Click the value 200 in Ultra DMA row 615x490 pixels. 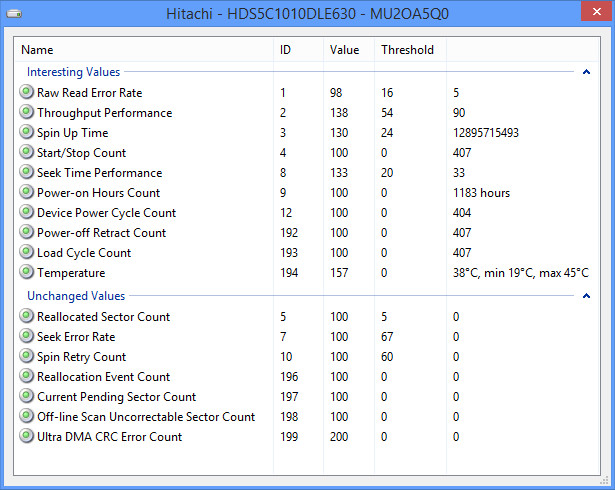[x=339, y=437]
